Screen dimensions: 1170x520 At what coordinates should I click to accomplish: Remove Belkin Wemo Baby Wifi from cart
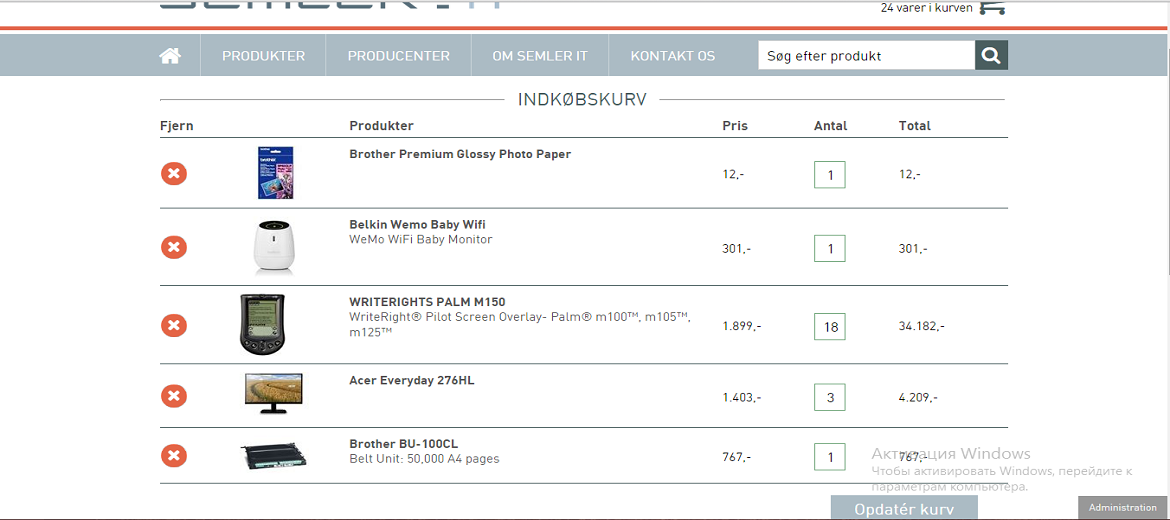[x=174, y=247]
